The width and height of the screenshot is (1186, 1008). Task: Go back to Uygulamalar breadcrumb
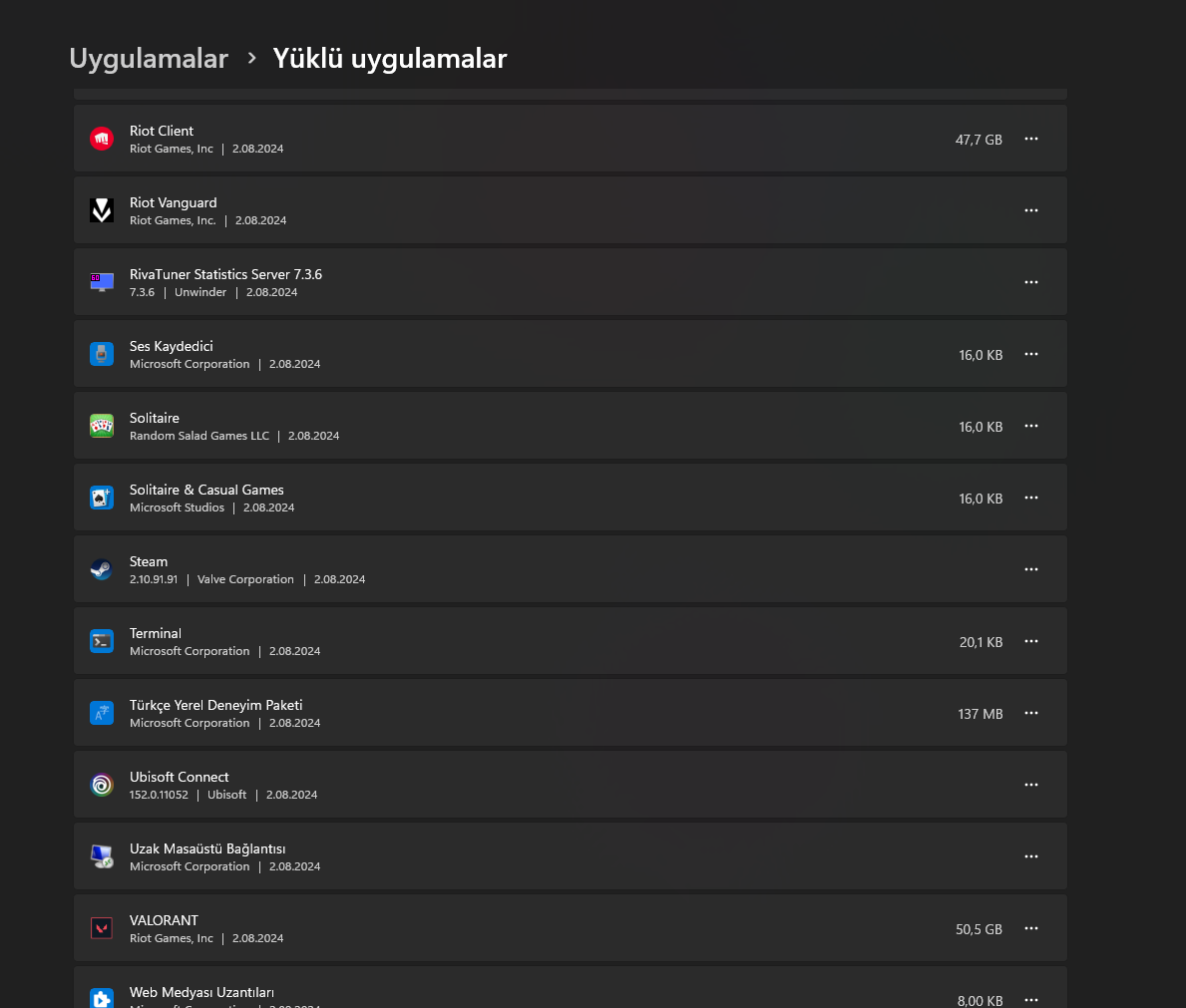point(149,59)
